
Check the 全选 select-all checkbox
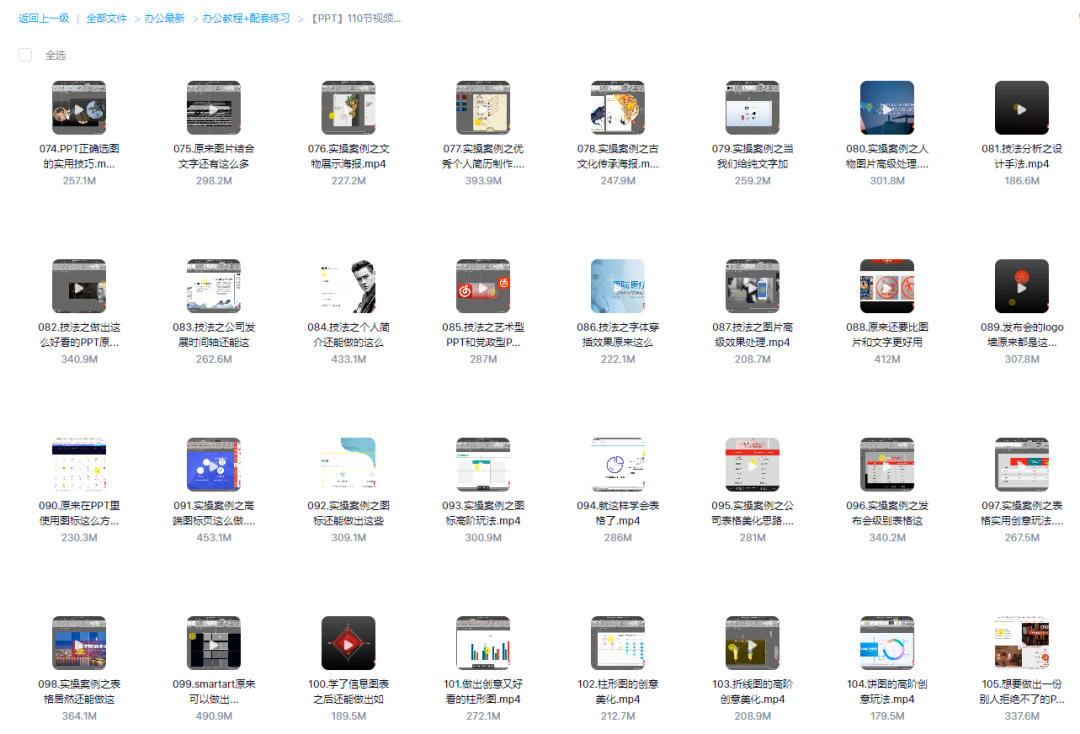click(25, 55)
